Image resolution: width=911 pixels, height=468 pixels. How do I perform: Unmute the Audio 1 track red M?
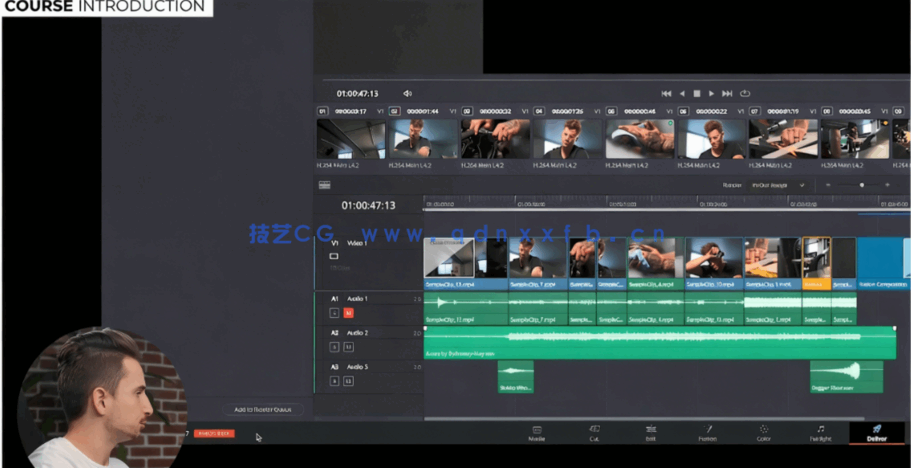point(349,313)
